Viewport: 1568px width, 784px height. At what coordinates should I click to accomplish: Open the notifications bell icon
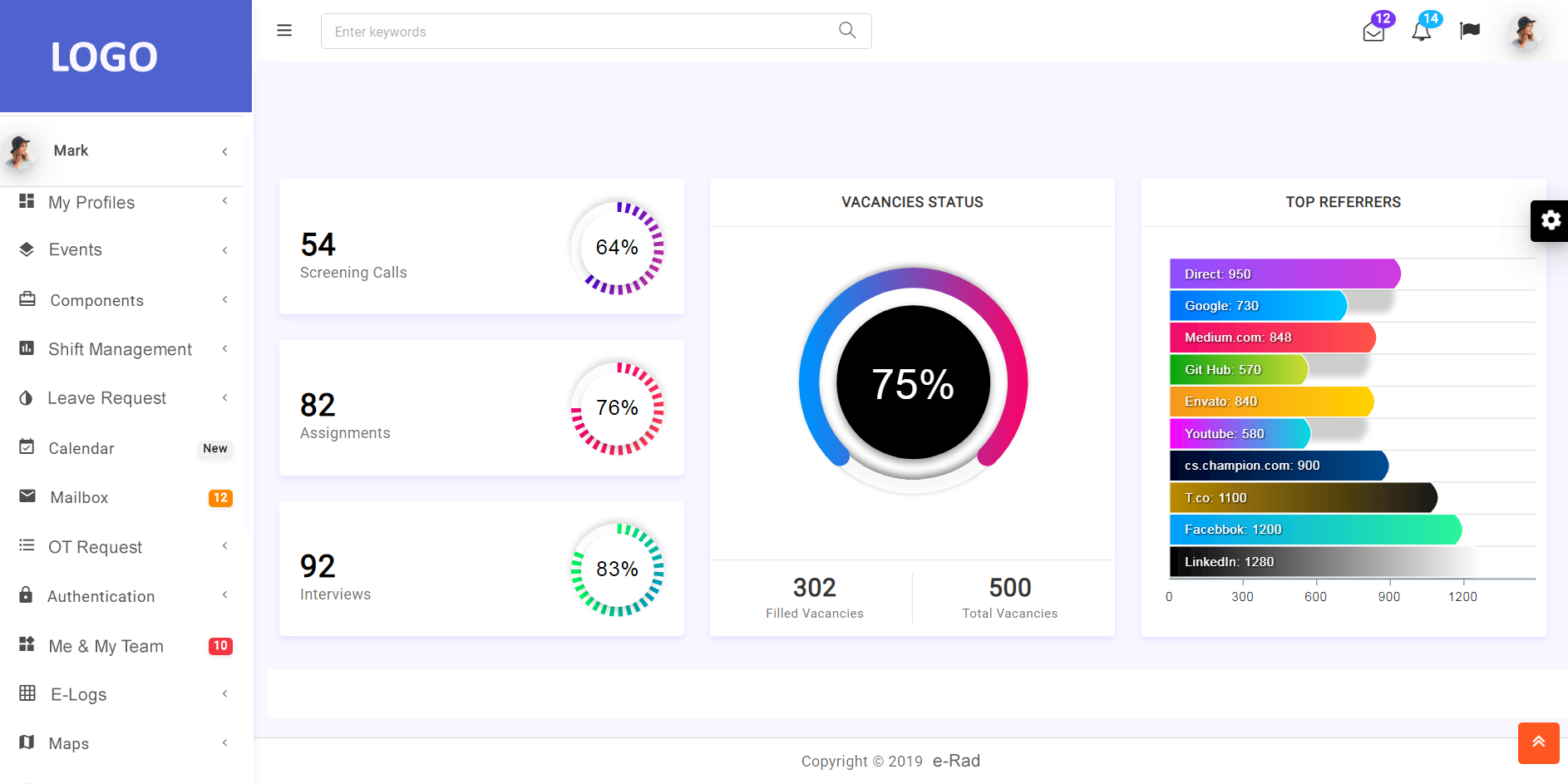click(1422, 32)
